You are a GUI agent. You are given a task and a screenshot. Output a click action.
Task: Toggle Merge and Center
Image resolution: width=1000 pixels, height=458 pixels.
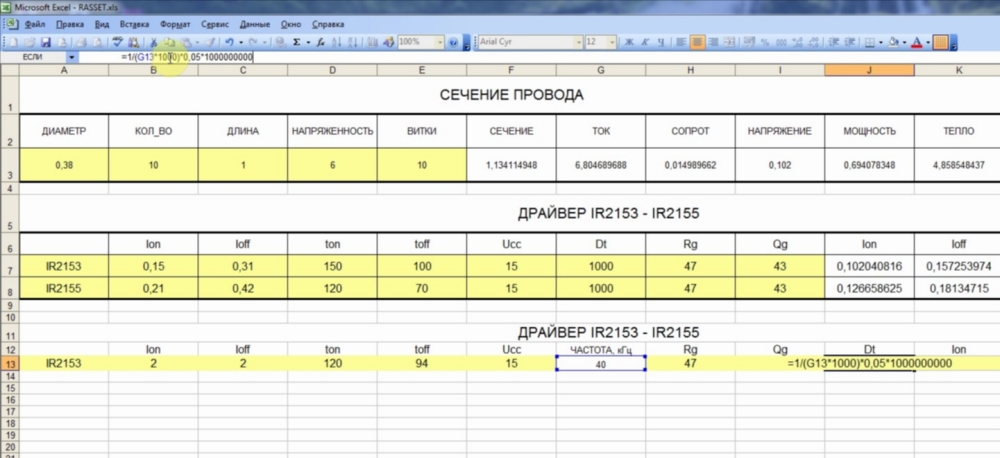click(730, 42)
